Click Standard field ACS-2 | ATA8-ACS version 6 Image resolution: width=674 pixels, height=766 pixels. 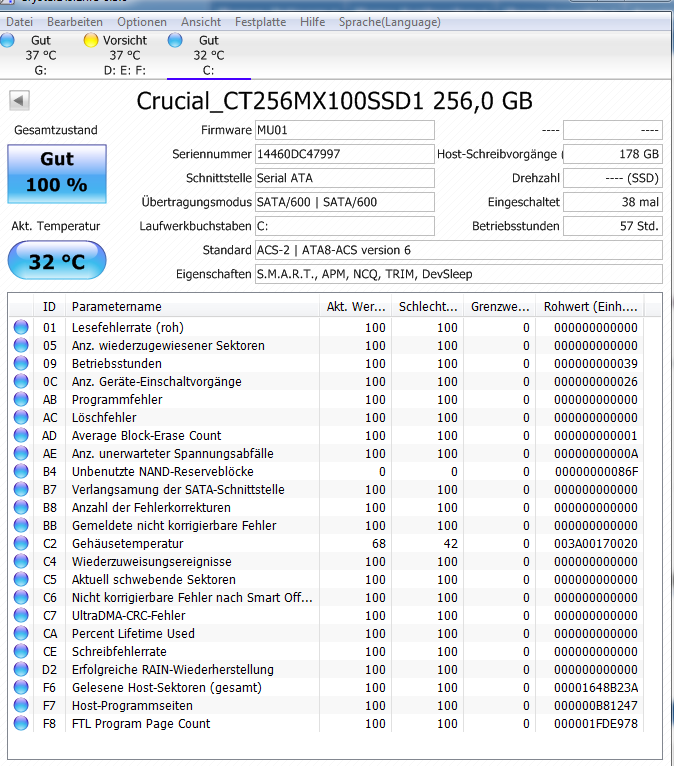pyautogui.click(x=459, y=250)
